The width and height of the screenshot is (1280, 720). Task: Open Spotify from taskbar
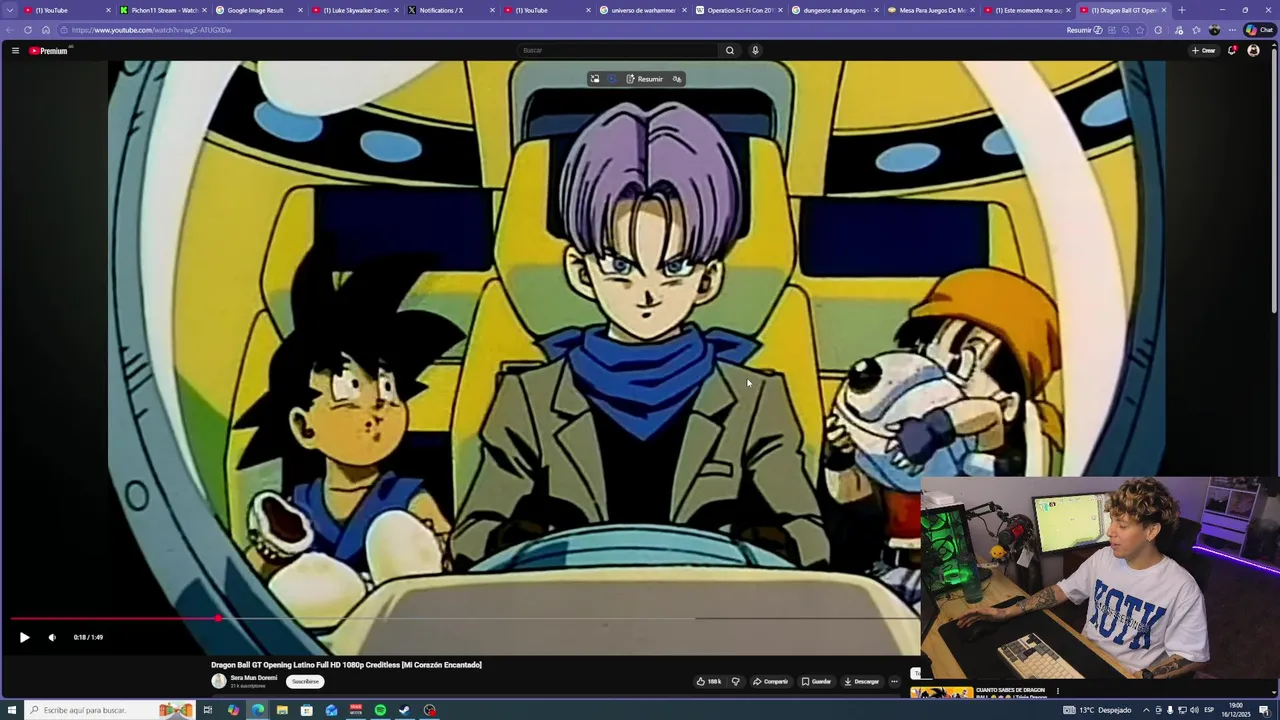(380, 710)
